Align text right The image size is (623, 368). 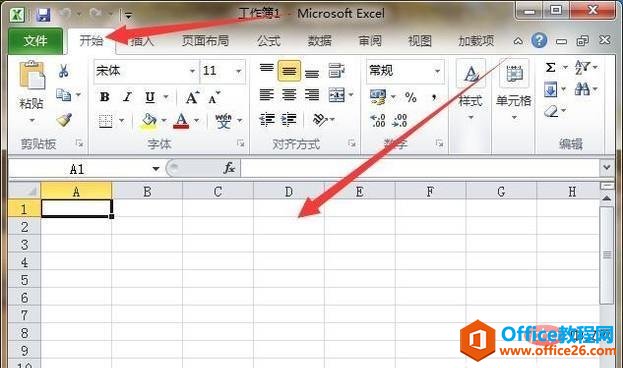pos(312,95)
